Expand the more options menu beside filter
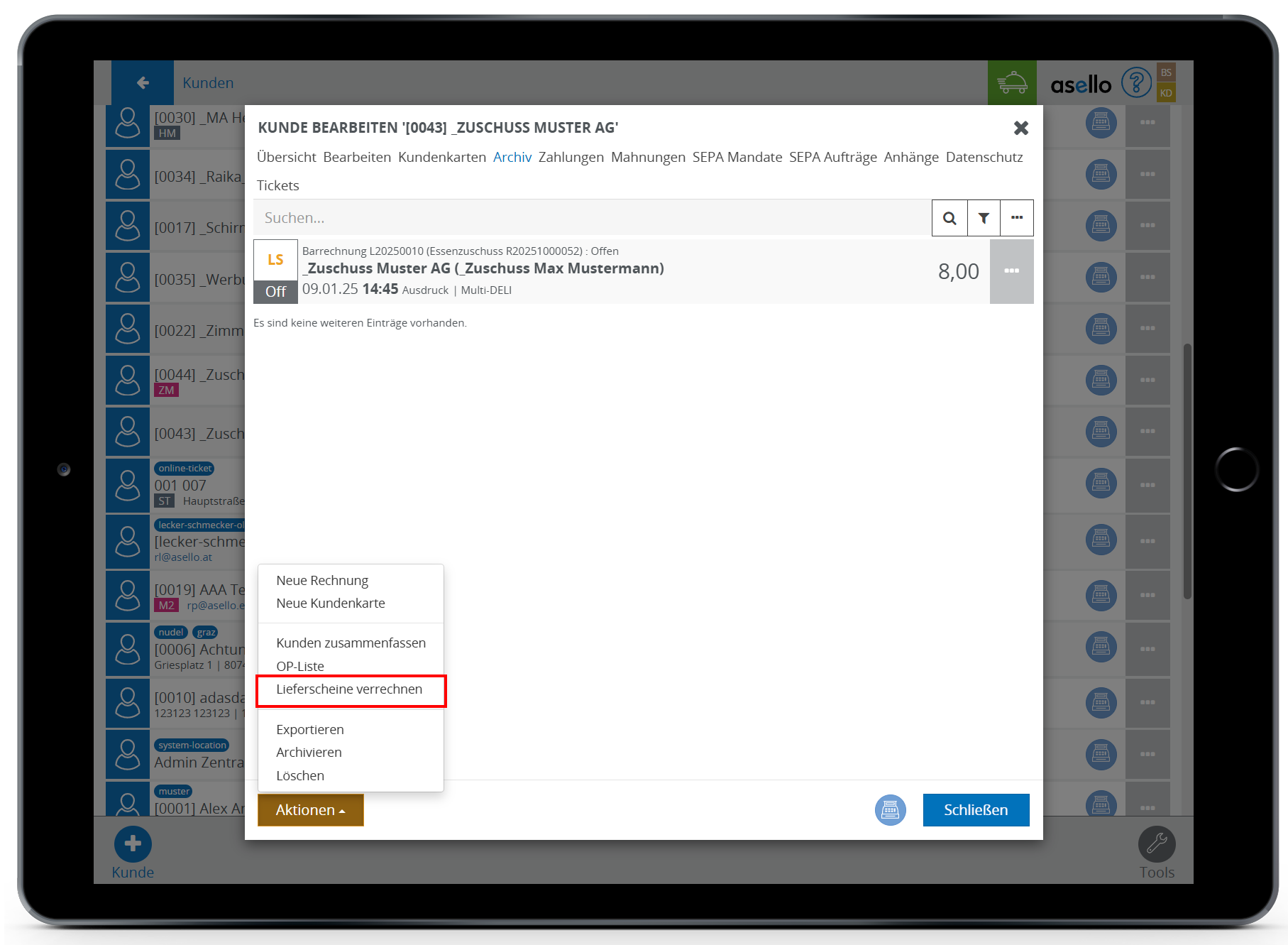The image size is (1288, 945). [x=1017, y=218]
